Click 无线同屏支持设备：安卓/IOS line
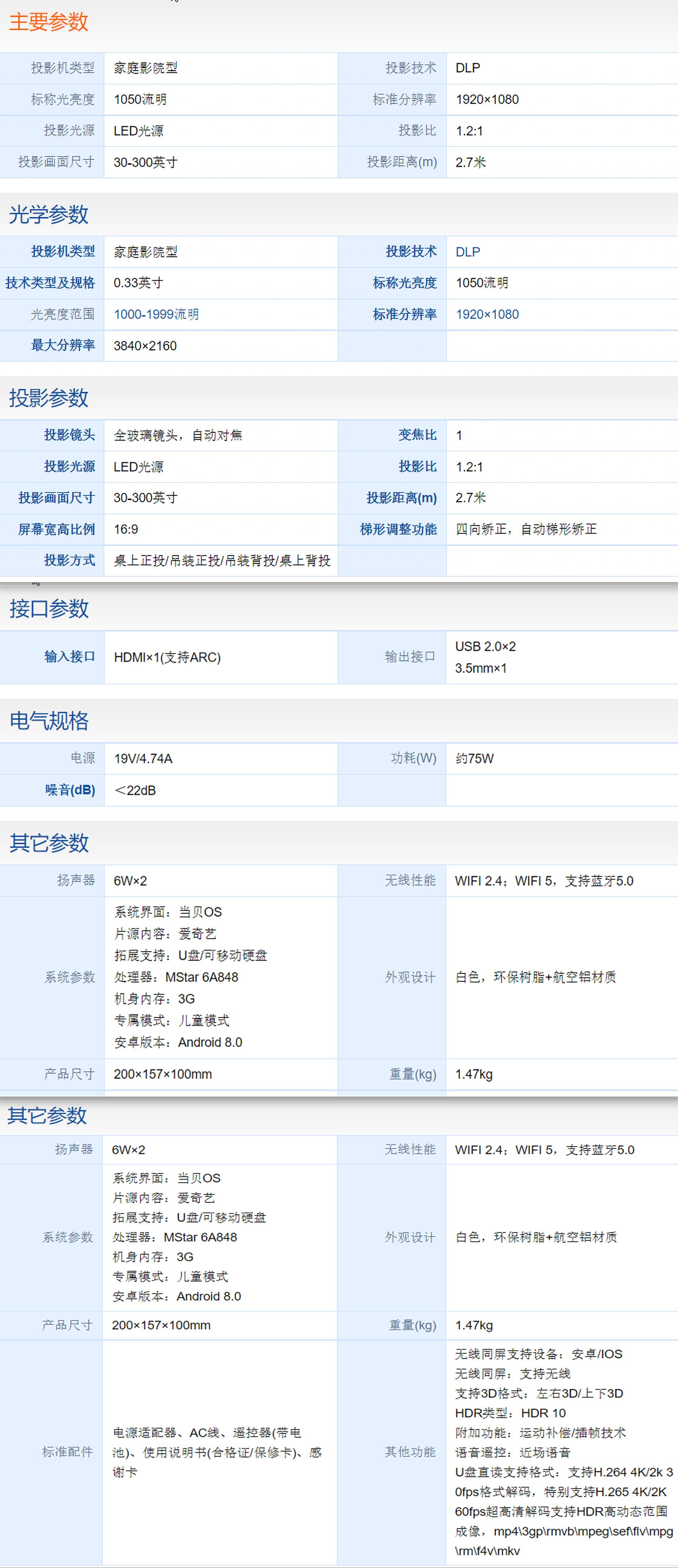Viewport: 678px width, 1568px height. [x=539, y=1354]
